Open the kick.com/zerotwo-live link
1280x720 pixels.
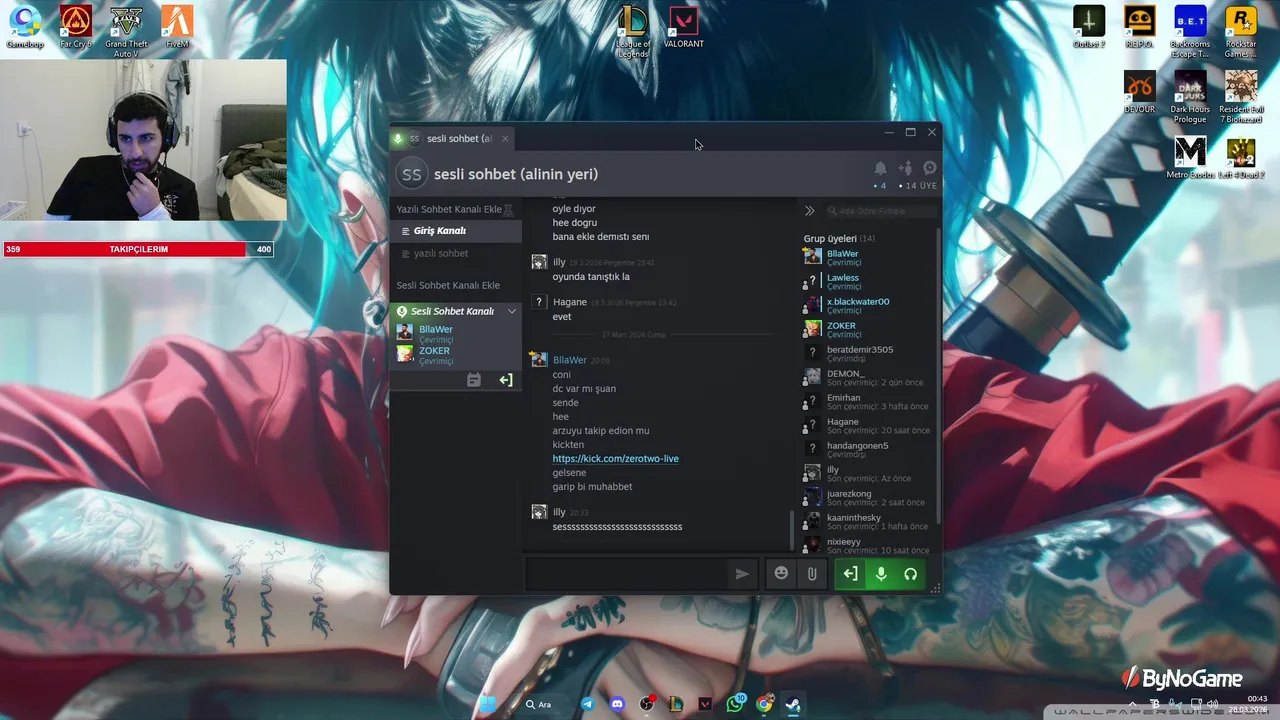click(x=615, y=459)
